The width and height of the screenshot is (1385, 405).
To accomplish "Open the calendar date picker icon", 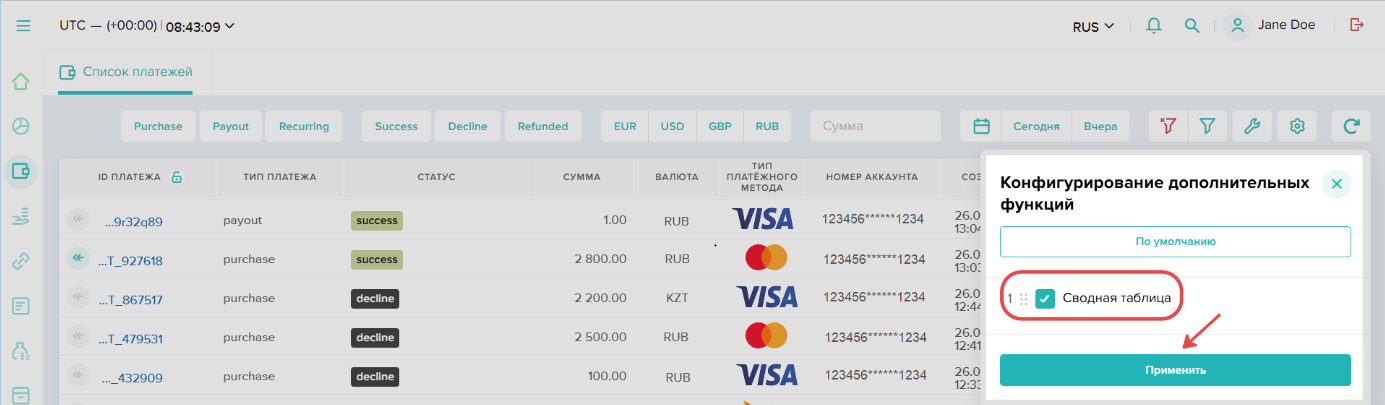I will pyautogui.click(x=981, y=126).
